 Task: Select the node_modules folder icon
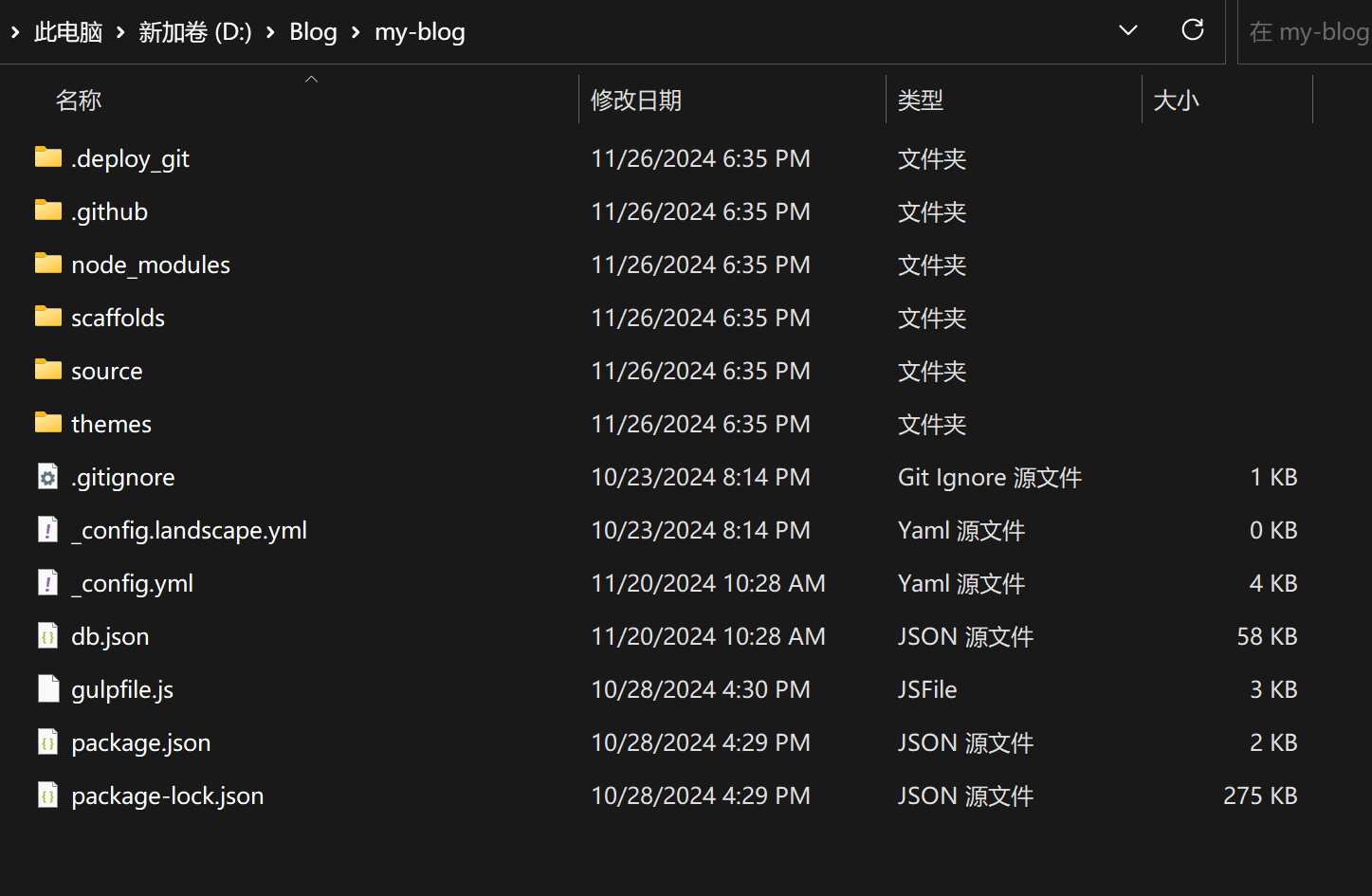click(x=47, y=264)
